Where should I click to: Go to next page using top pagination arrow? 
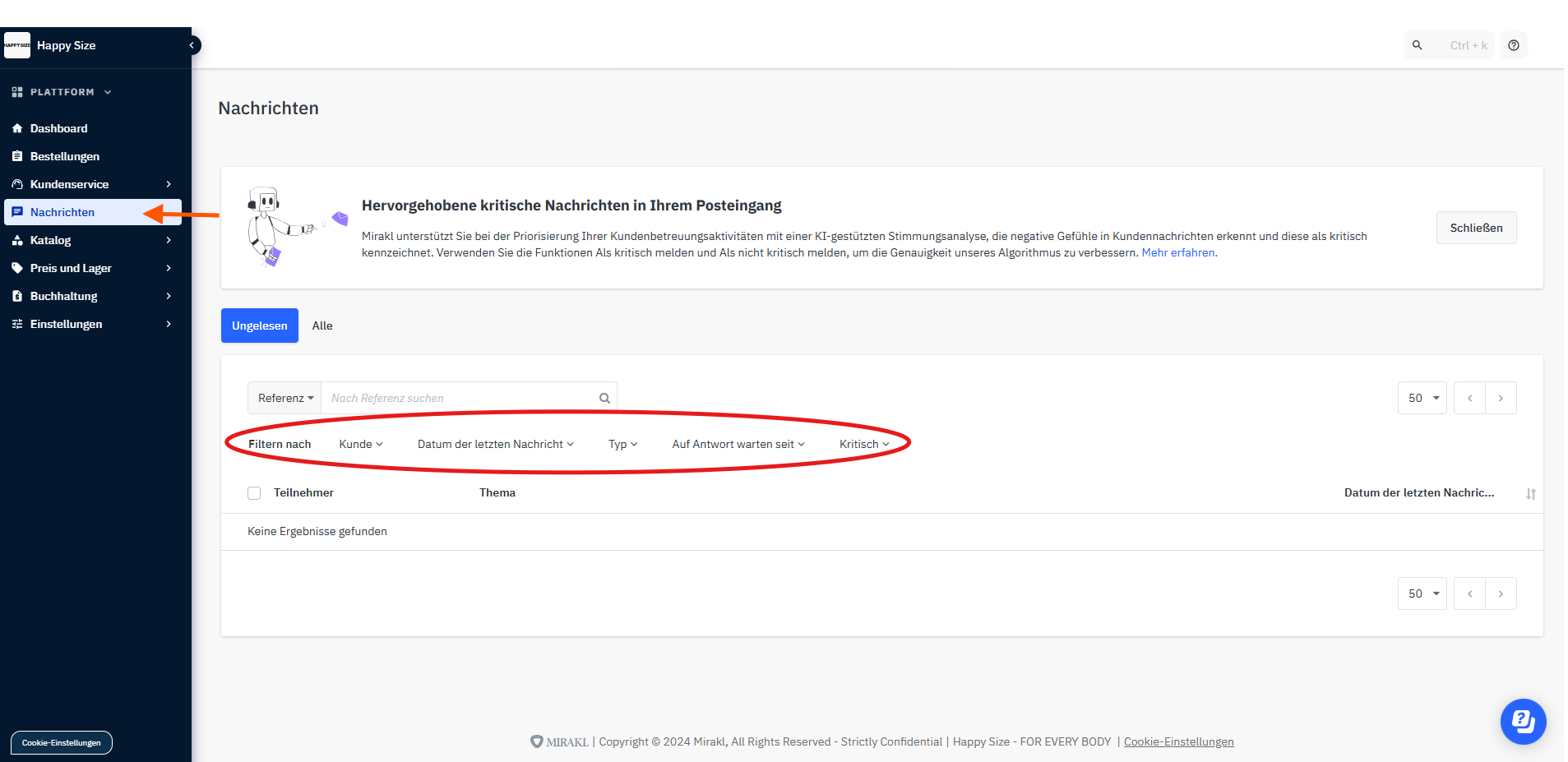[x=1501, y=398]
